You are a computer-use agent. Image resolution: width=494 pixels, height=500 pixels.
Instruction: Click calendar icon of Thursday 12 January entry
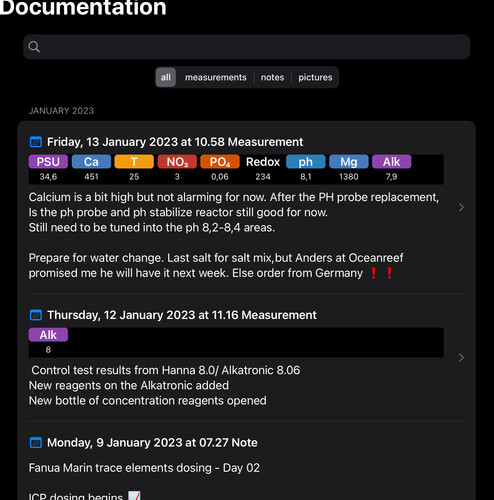click(36, 315)
